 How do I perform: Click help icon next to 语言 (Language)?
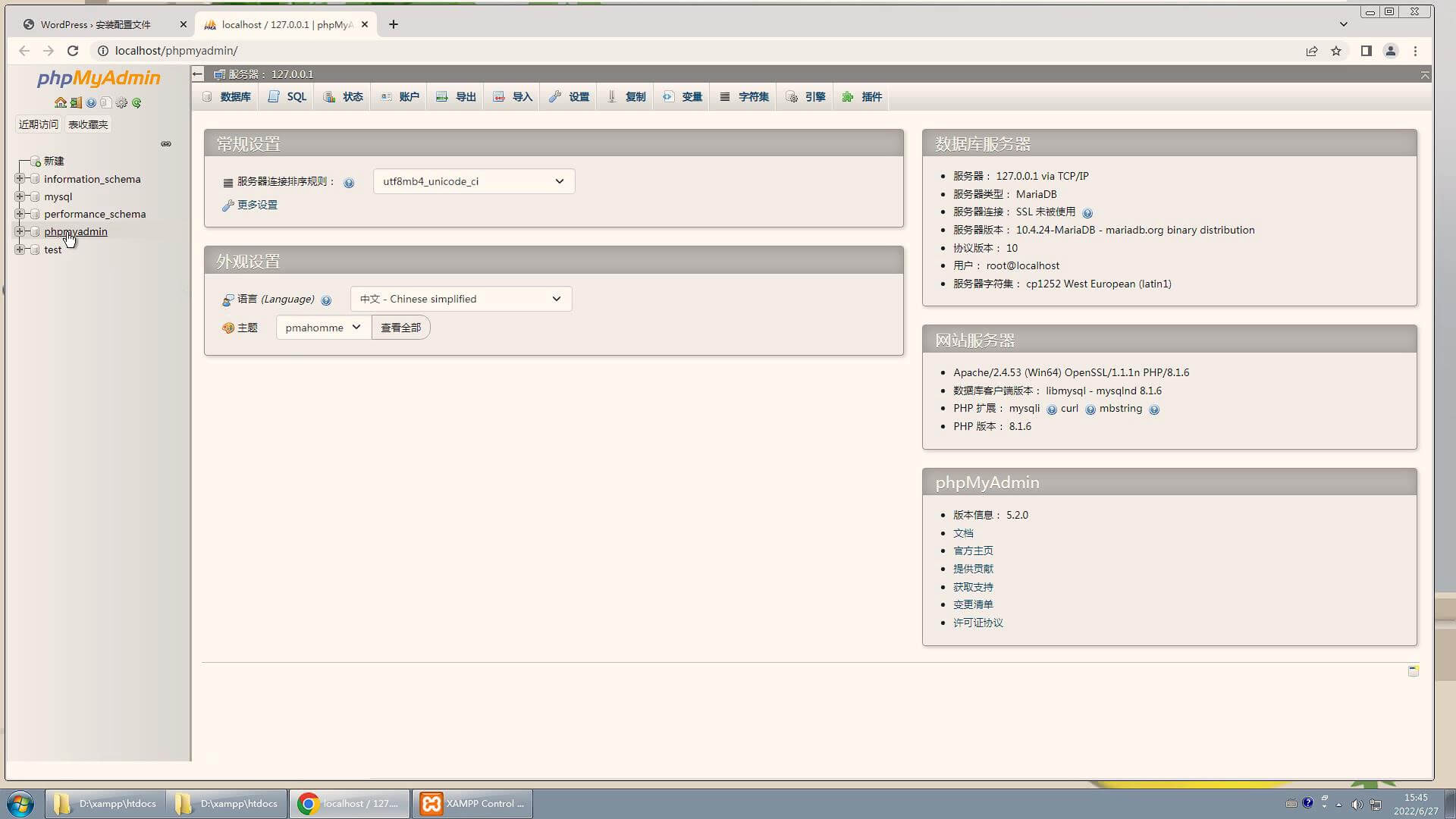(x=326, y=300)
